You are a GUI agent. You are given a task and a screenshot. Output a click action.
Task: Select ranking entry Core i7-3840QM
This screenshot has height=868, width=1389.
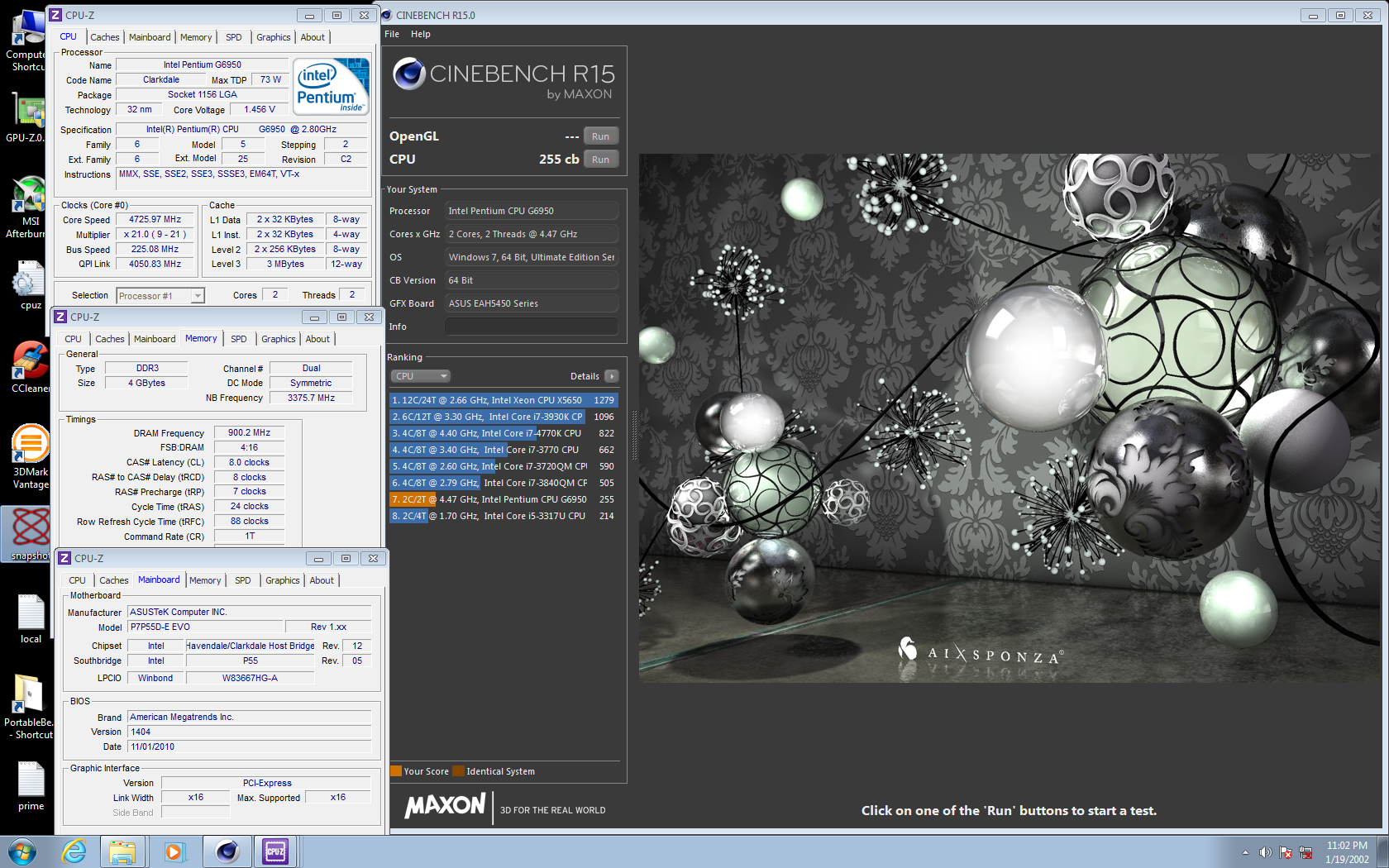click(x=504, y=483)
